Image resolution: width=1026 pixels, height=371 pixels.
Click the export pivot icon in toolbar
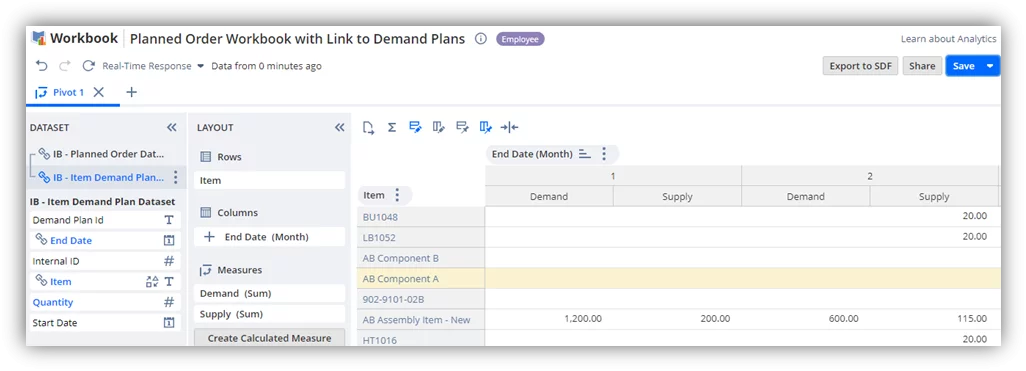tap(368, 127)
